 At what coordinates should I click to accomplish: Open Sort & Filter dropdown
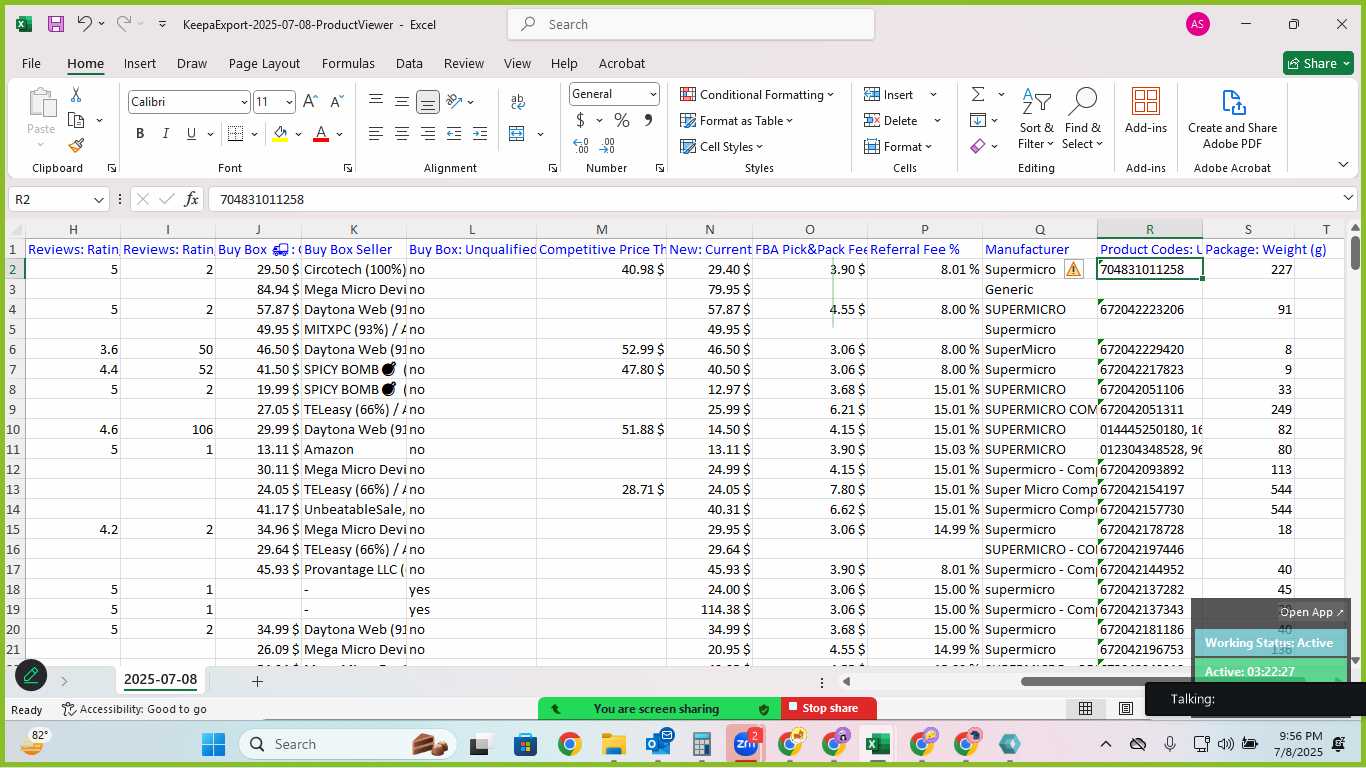pyautogui.click(x=1036, y=119)
